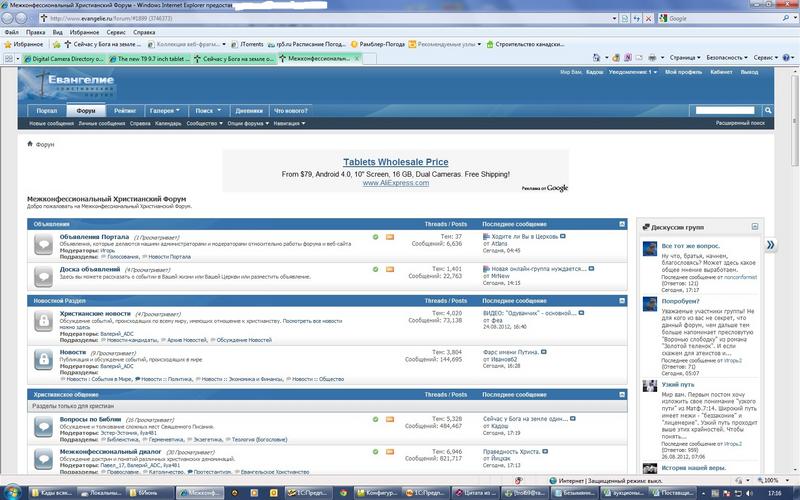Click the forum status icon beside Доска объявлений
800x500 pixels.
click(x=43, y=274)
